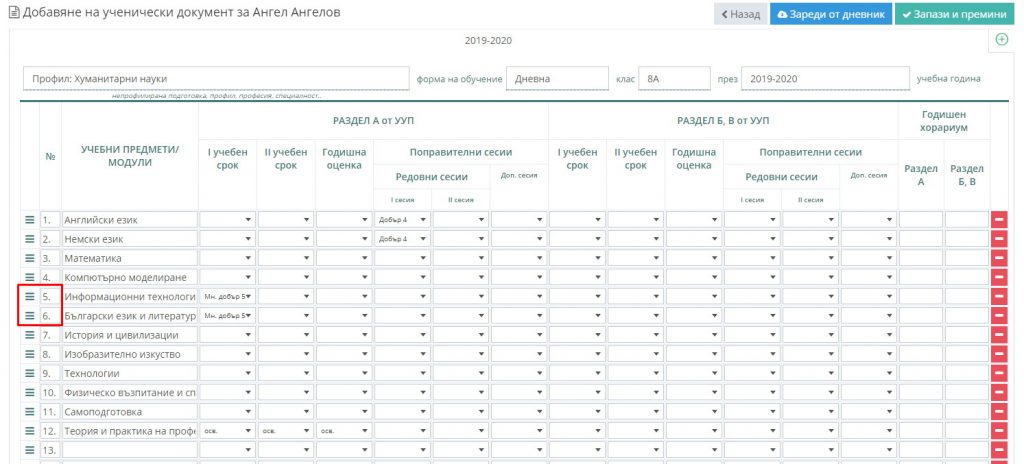
Task: Open I сесия dropdown for Английски език
Action: (402, 220)
